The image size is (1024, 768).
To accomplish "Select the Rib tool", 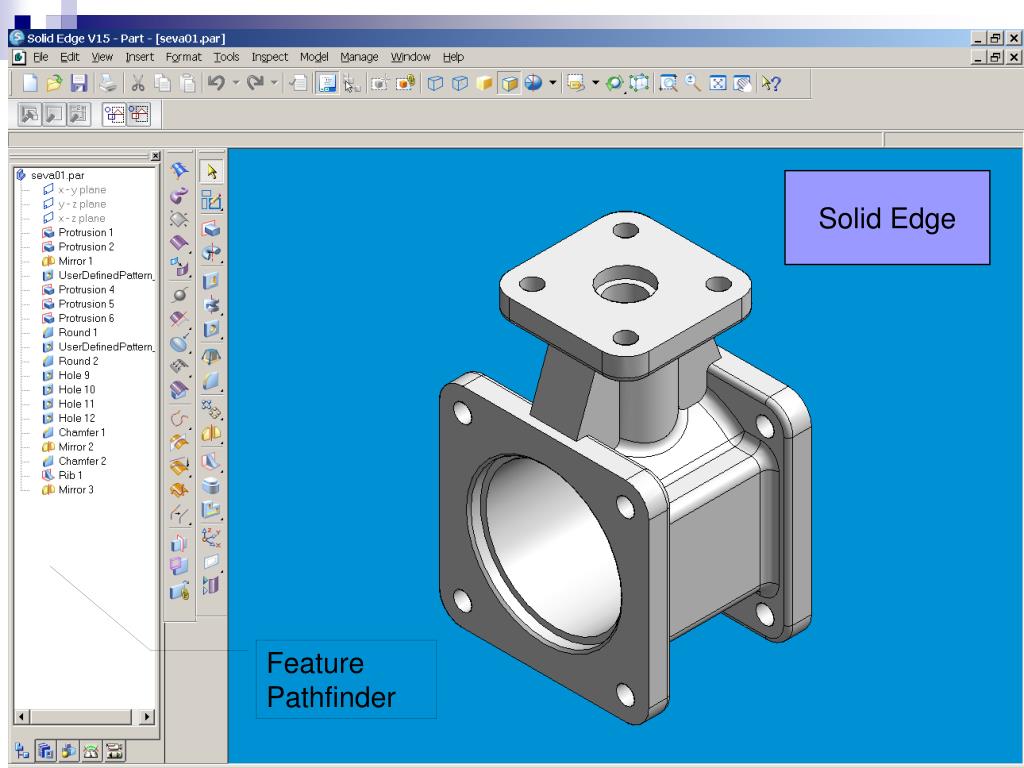I will tap(211, 462).
